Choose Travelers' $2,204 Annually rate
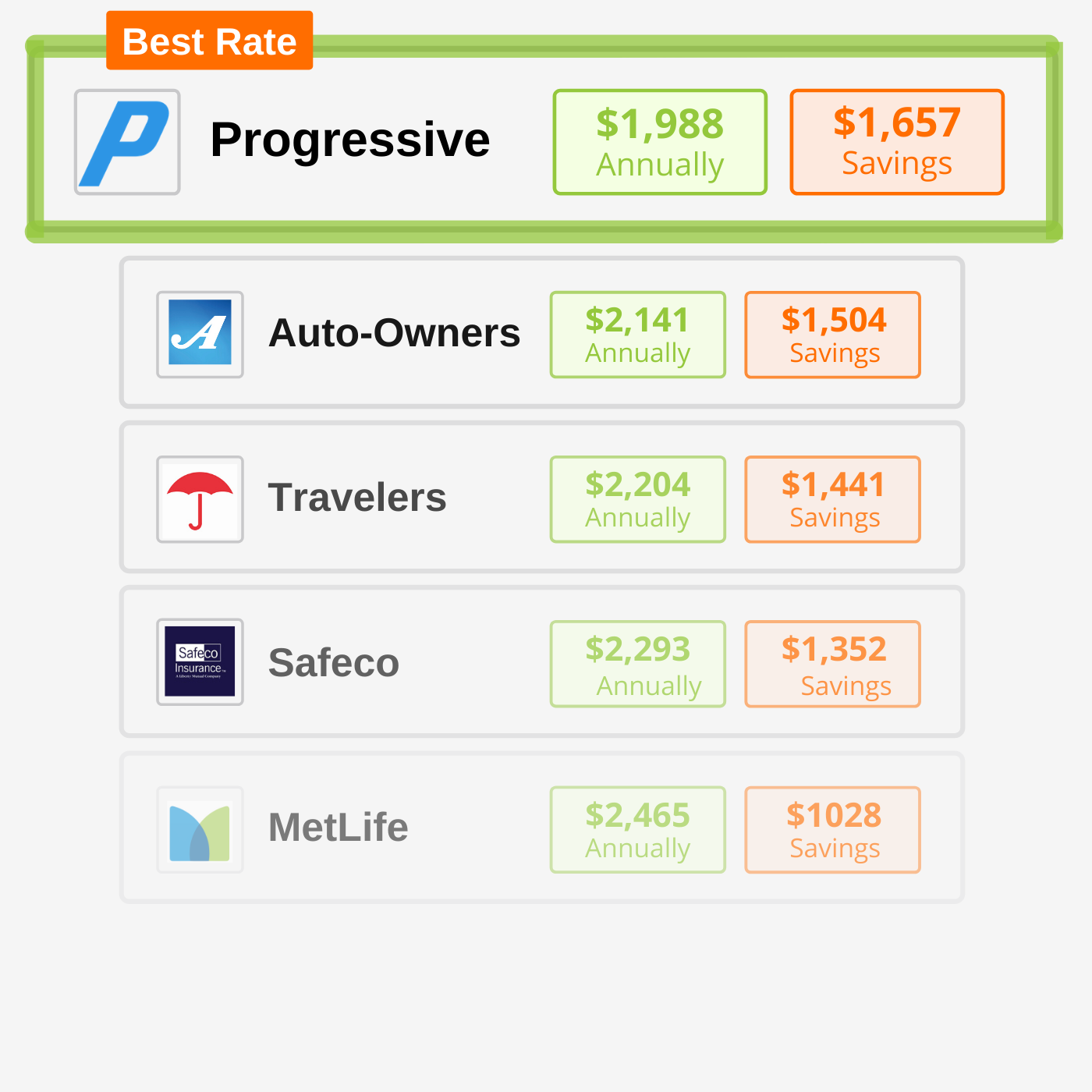Image resolution: width=1092 pixels, height=1092 pixels. point(638,499)
